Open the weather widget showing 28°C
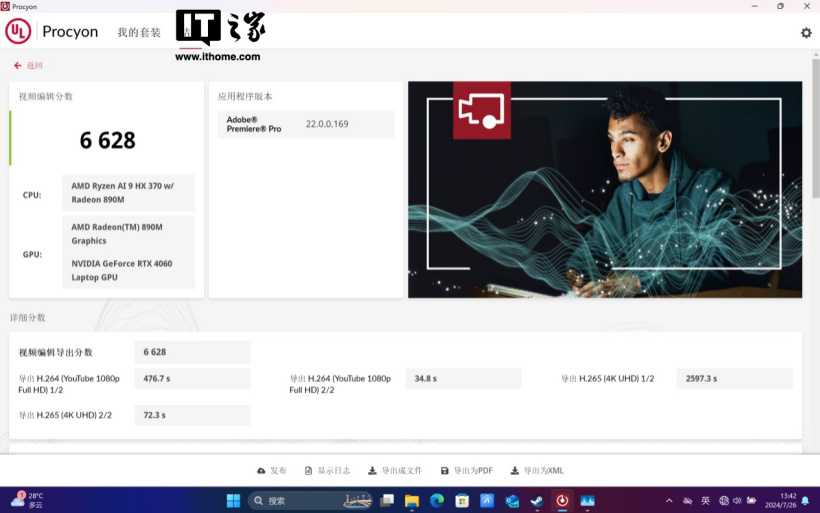The image size is (820, 513). (x=28, y=500)
